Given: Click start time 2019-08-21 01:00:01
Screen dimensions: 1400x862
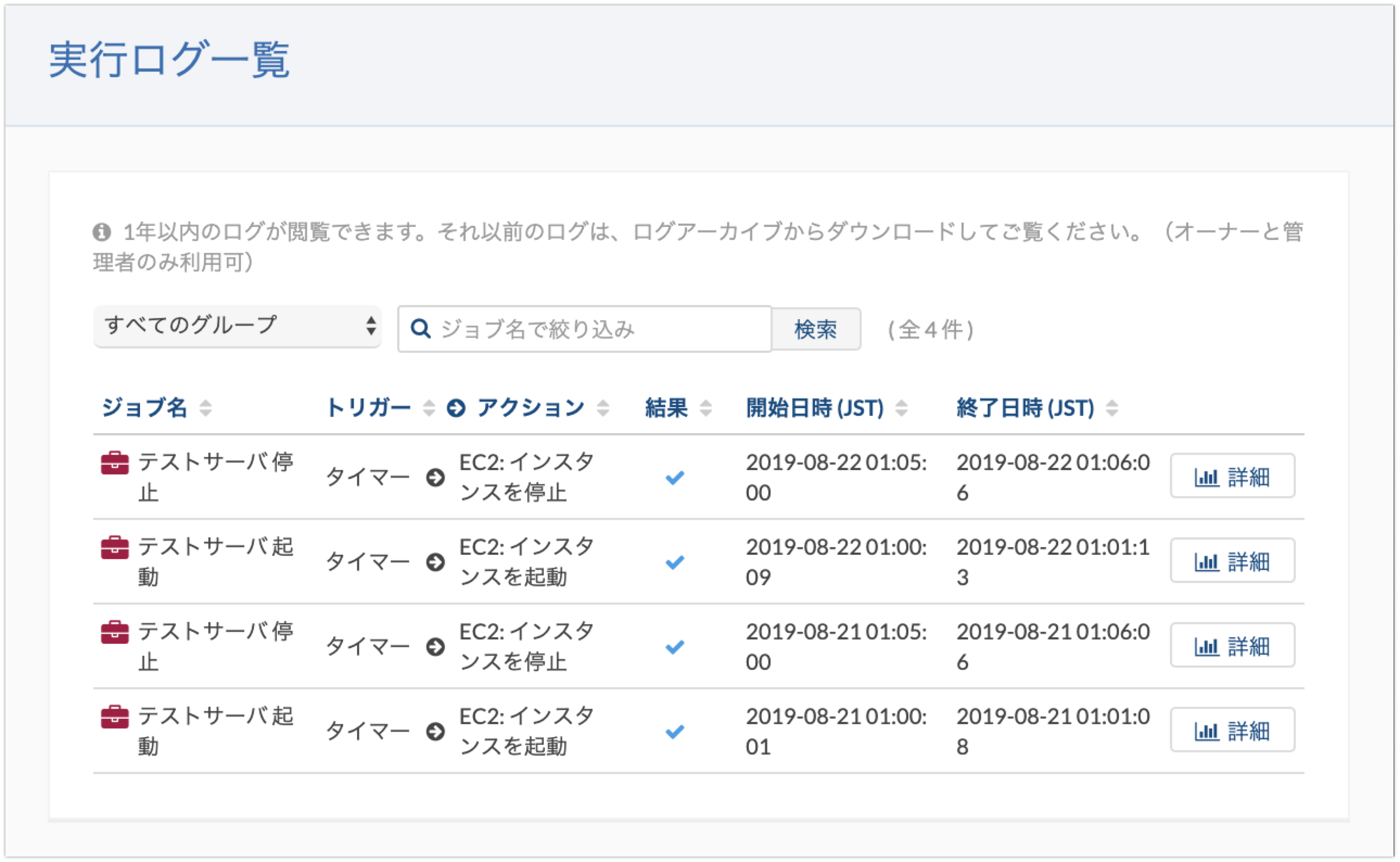Looking at the screenshot, I should click(x=836, y=731).
